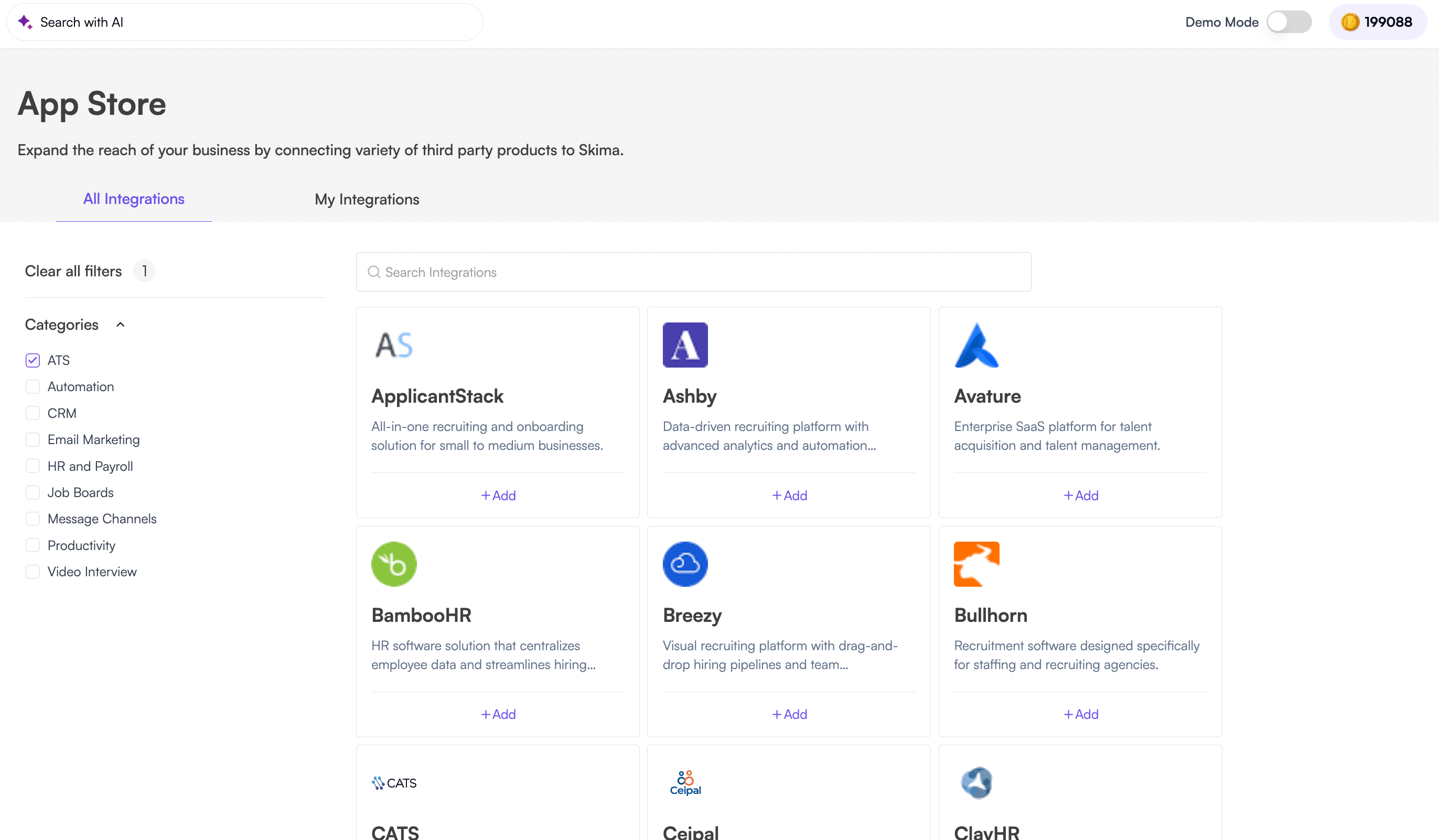Click the CATS app logo
The image size is (1439, 840).
click(394, 782)
